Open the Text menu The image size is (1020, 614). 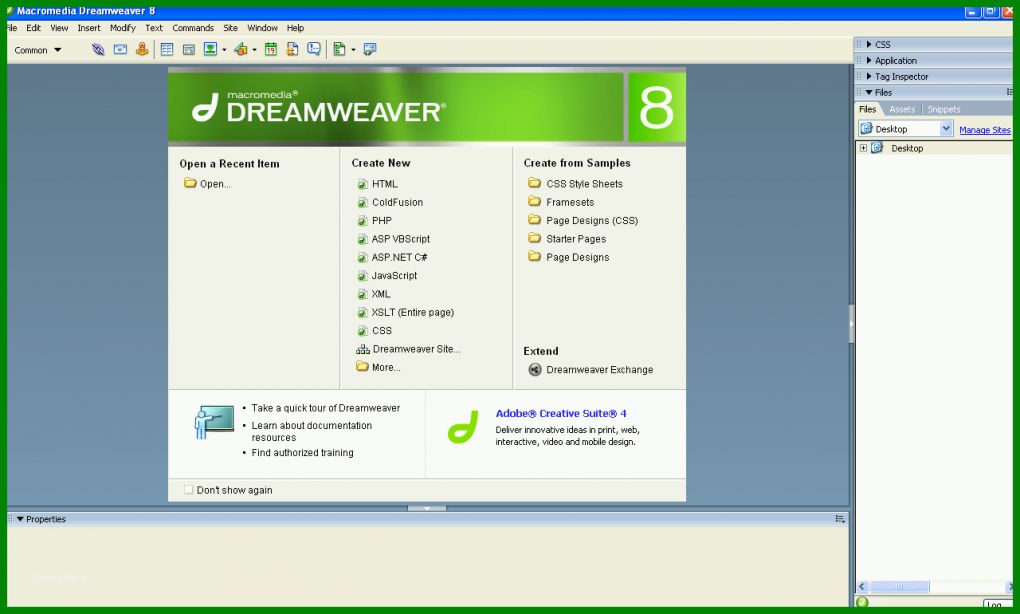point(154,28)
